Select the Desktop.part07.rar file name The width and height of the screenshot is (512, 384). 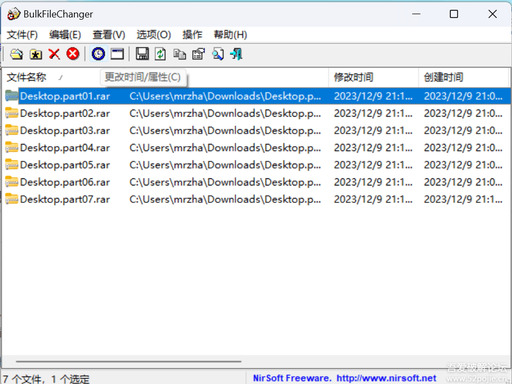click(x=65, y=199)
